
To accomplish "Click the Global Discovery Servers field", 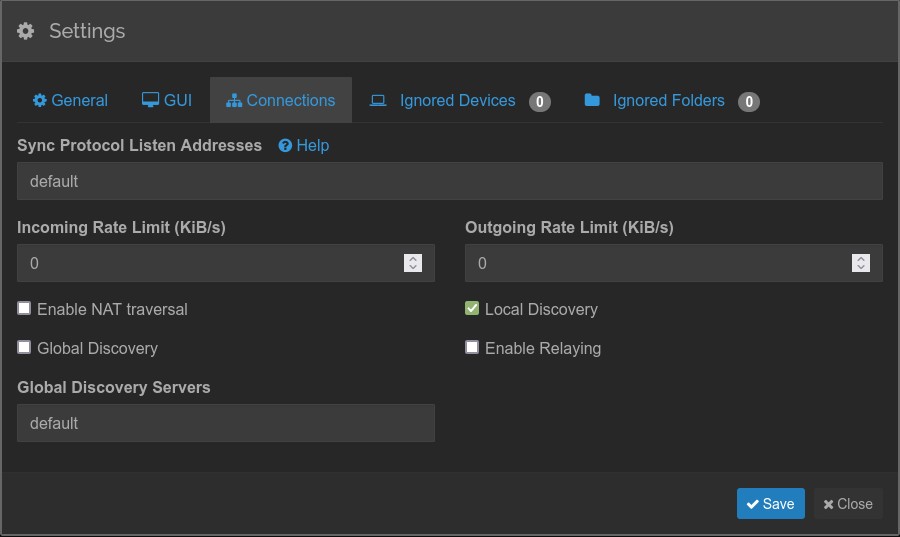I will 225,423.
